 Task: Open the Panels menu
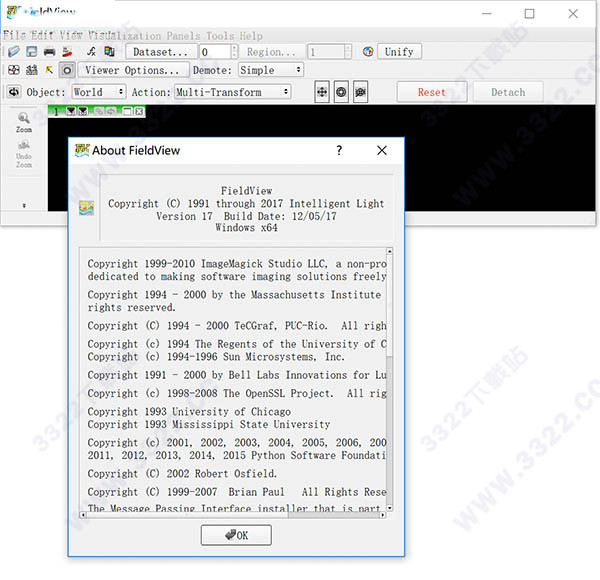click(183, 36)
